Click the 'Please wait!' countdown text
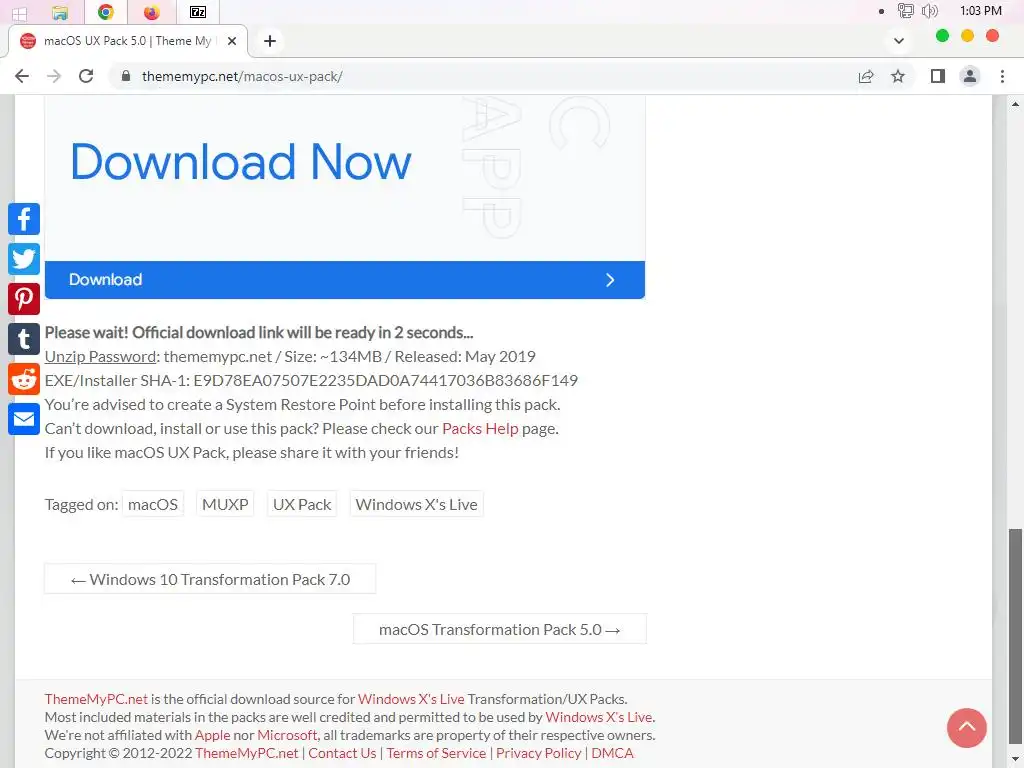This screenshot has width=1024, height=768. (x=259, y=332)
